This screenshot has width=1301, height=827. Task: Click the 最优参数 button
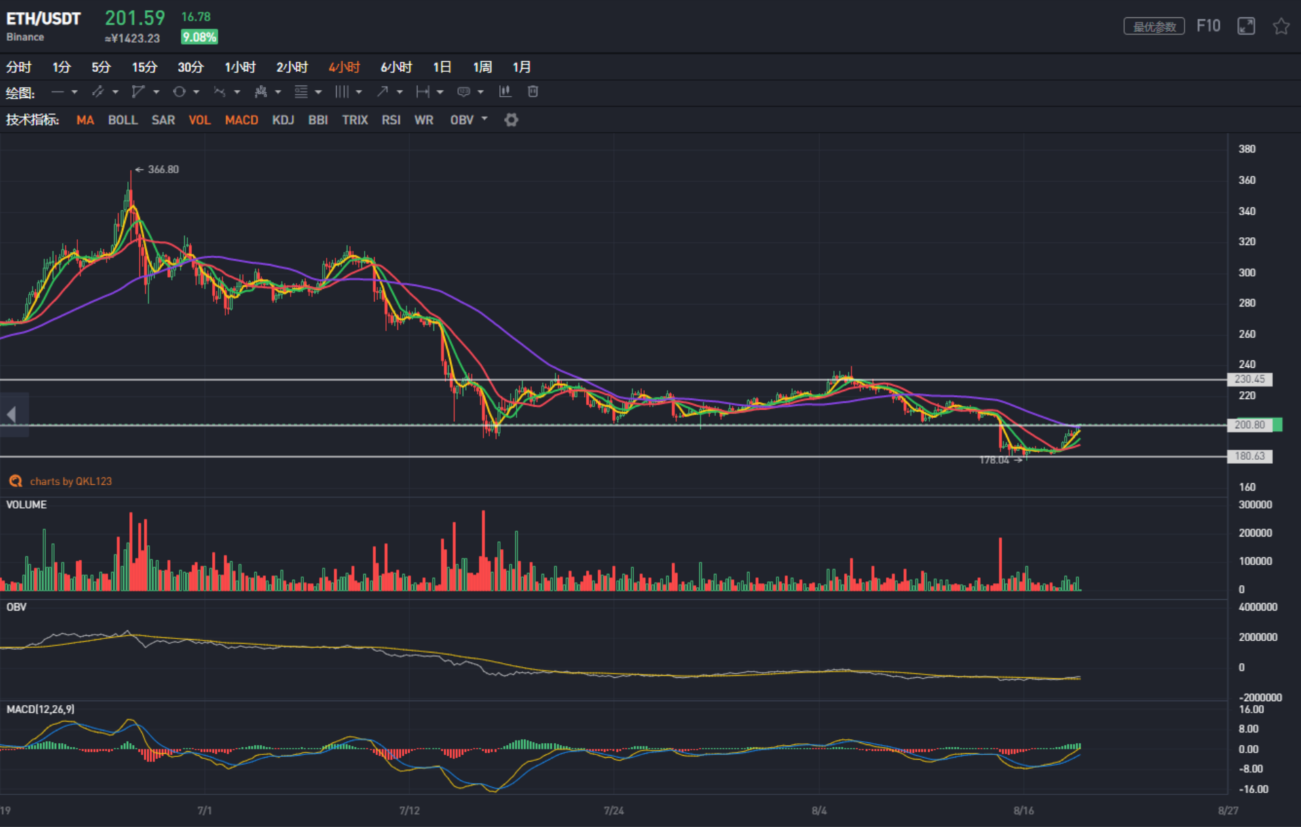pos(1154,27)
